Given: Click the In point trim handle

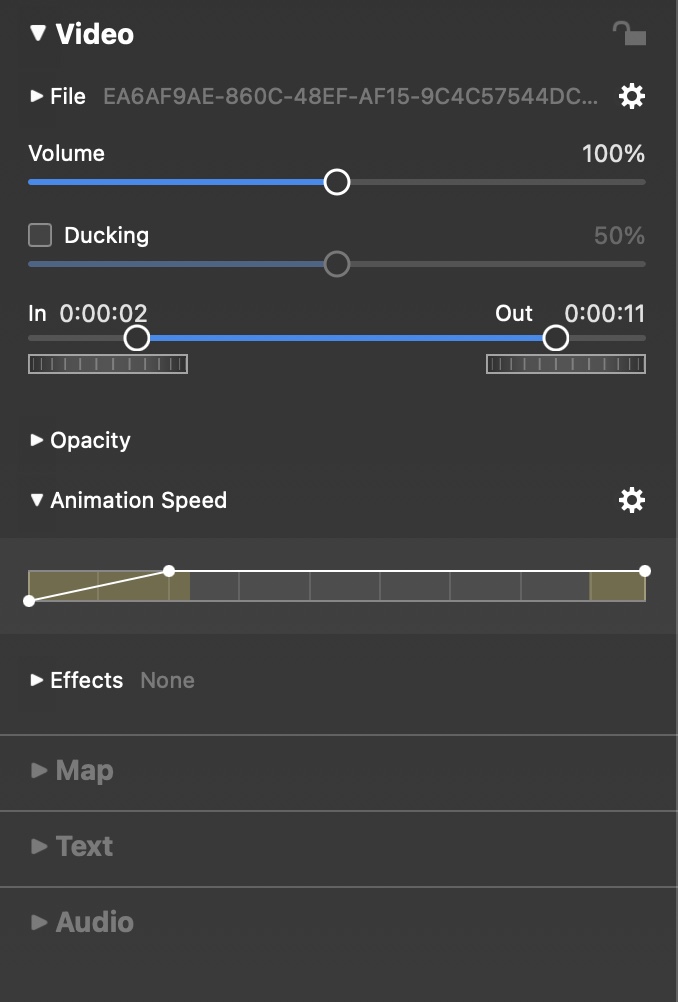Looking at the screenshot, I should pos(137,338).
